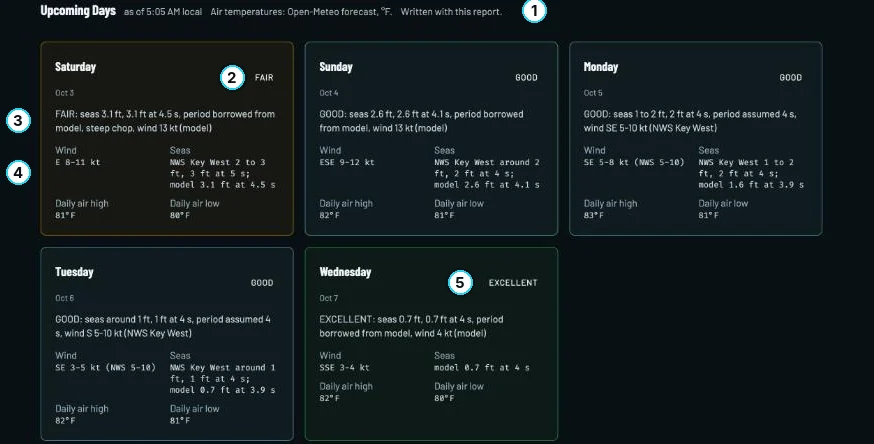Select the "Oct 3" date
Image resolution: width=874 pixels, height=444 pixels.
[64, 93]
